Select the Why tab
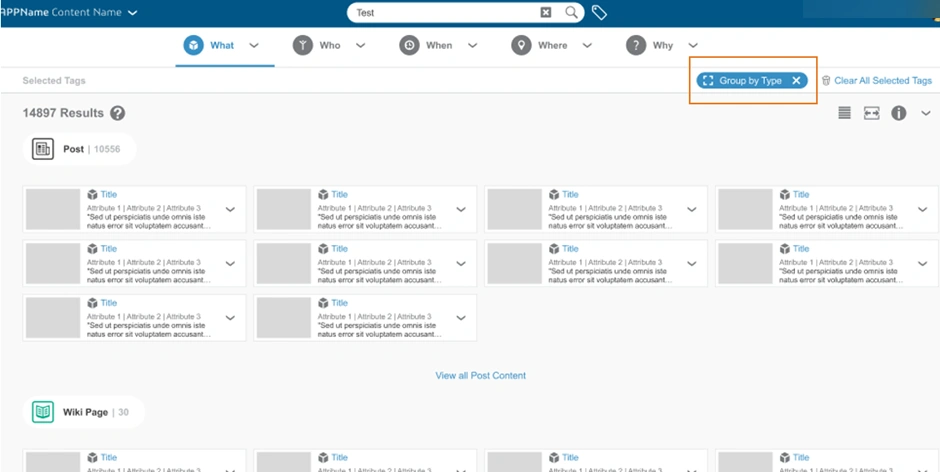Screen dimensions: 940x472 pyautogui.click(x=662, y=46)
